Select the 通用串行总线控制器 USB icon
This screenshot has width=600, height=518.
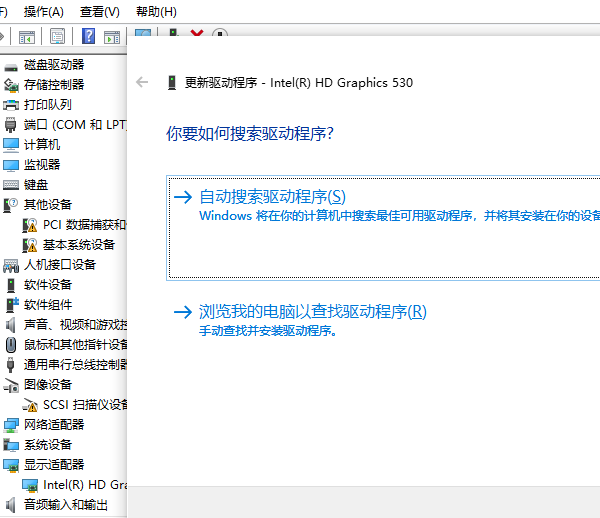click(x=11, y=365)
